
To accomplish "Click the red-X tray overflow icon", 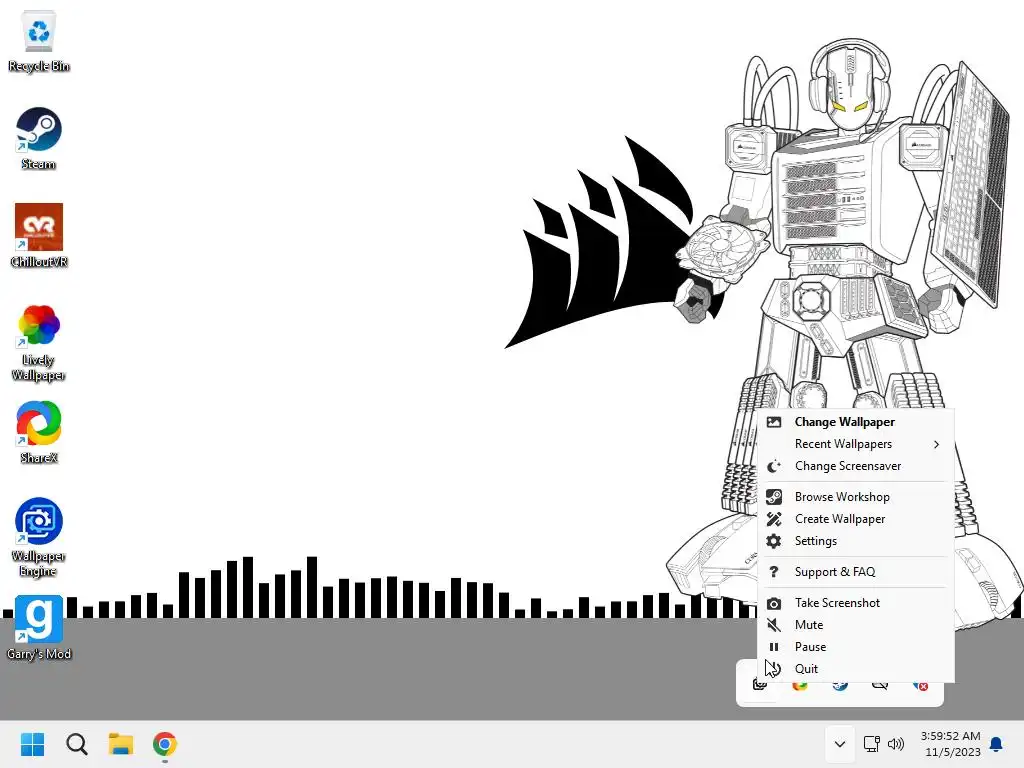I will [x=920, y=686].
